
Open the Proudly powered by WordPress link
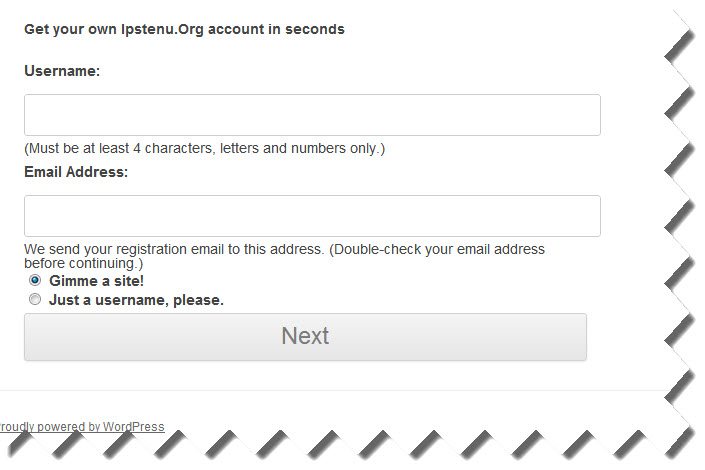[x=82, y=426]
